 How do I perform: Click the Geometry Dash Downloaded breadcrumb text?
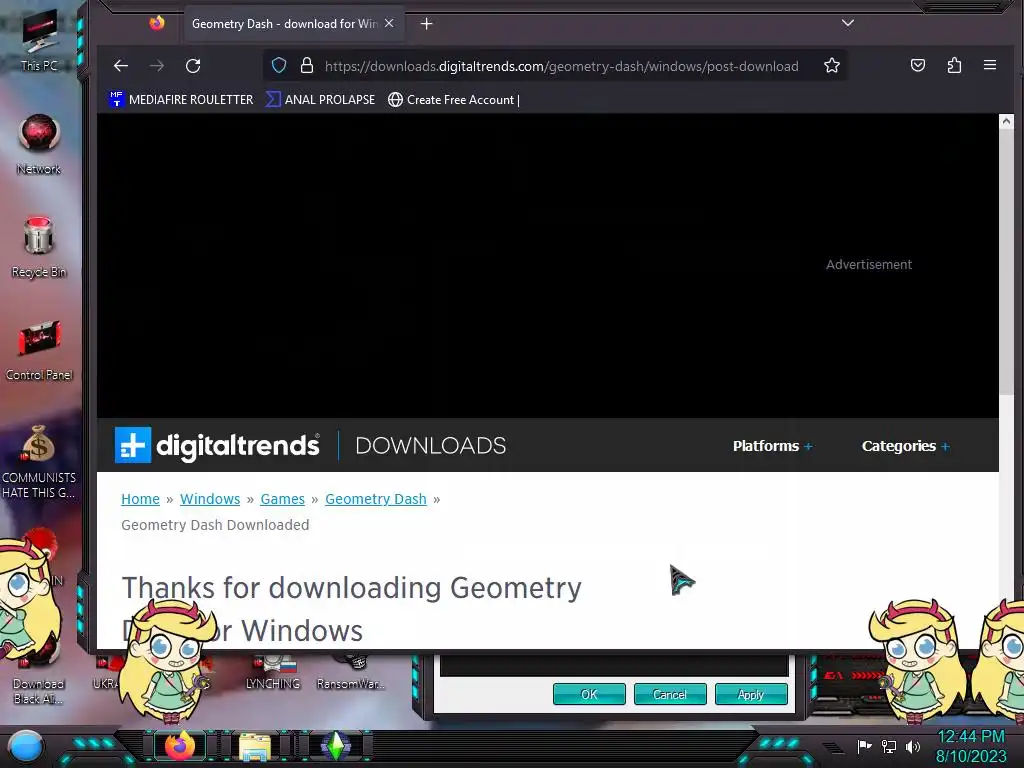pyautogui.click(x=215, y=525)
